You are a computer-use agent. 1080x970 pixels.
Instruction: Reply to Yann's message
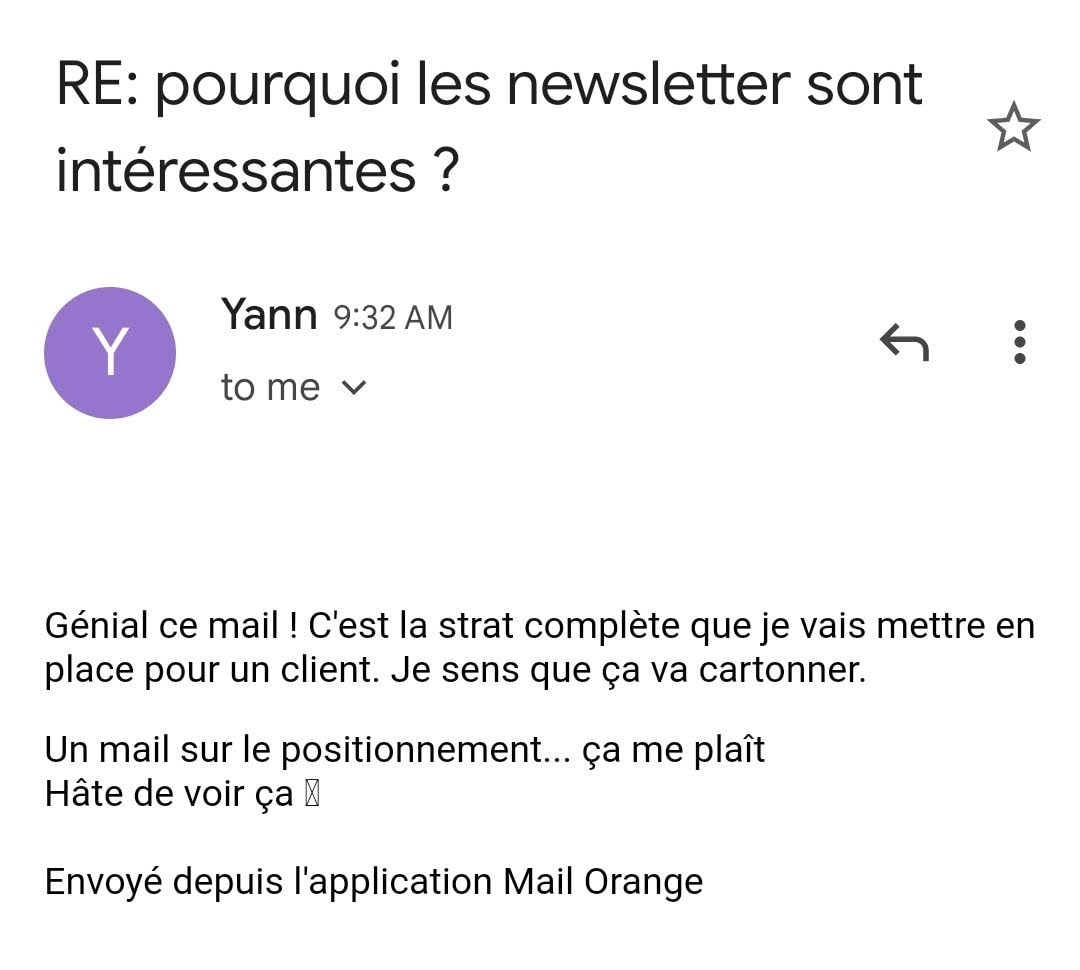tap(904, 343)
